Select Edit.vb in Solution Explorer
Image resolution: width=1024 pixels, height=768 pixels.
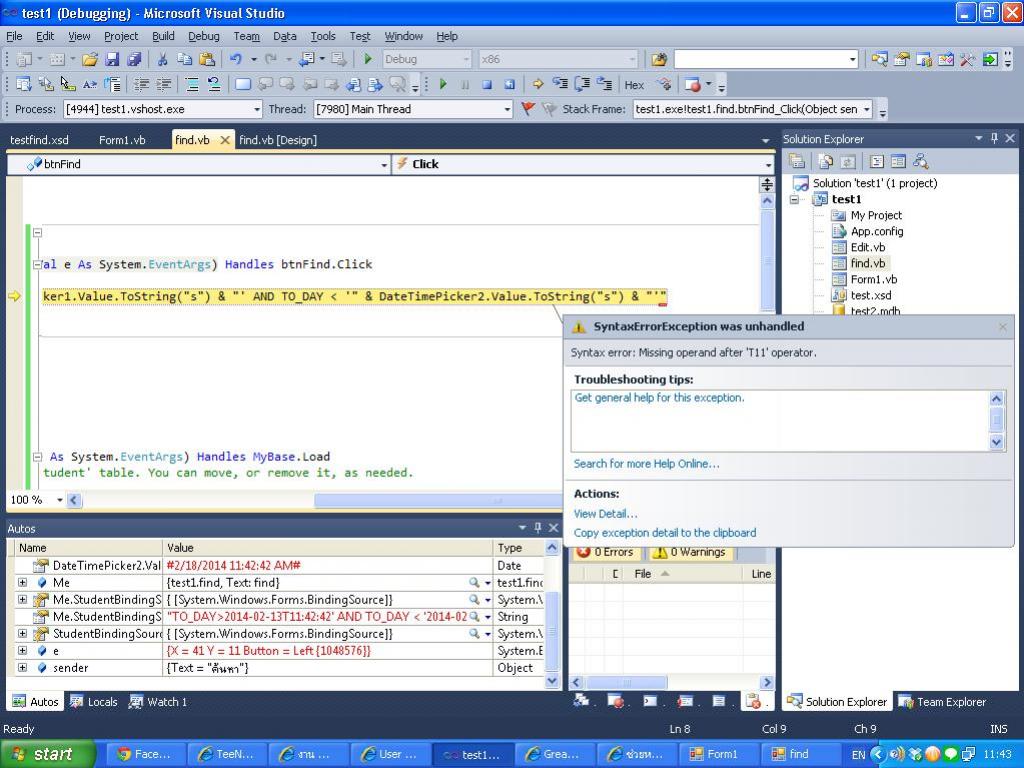coord(867,248)
